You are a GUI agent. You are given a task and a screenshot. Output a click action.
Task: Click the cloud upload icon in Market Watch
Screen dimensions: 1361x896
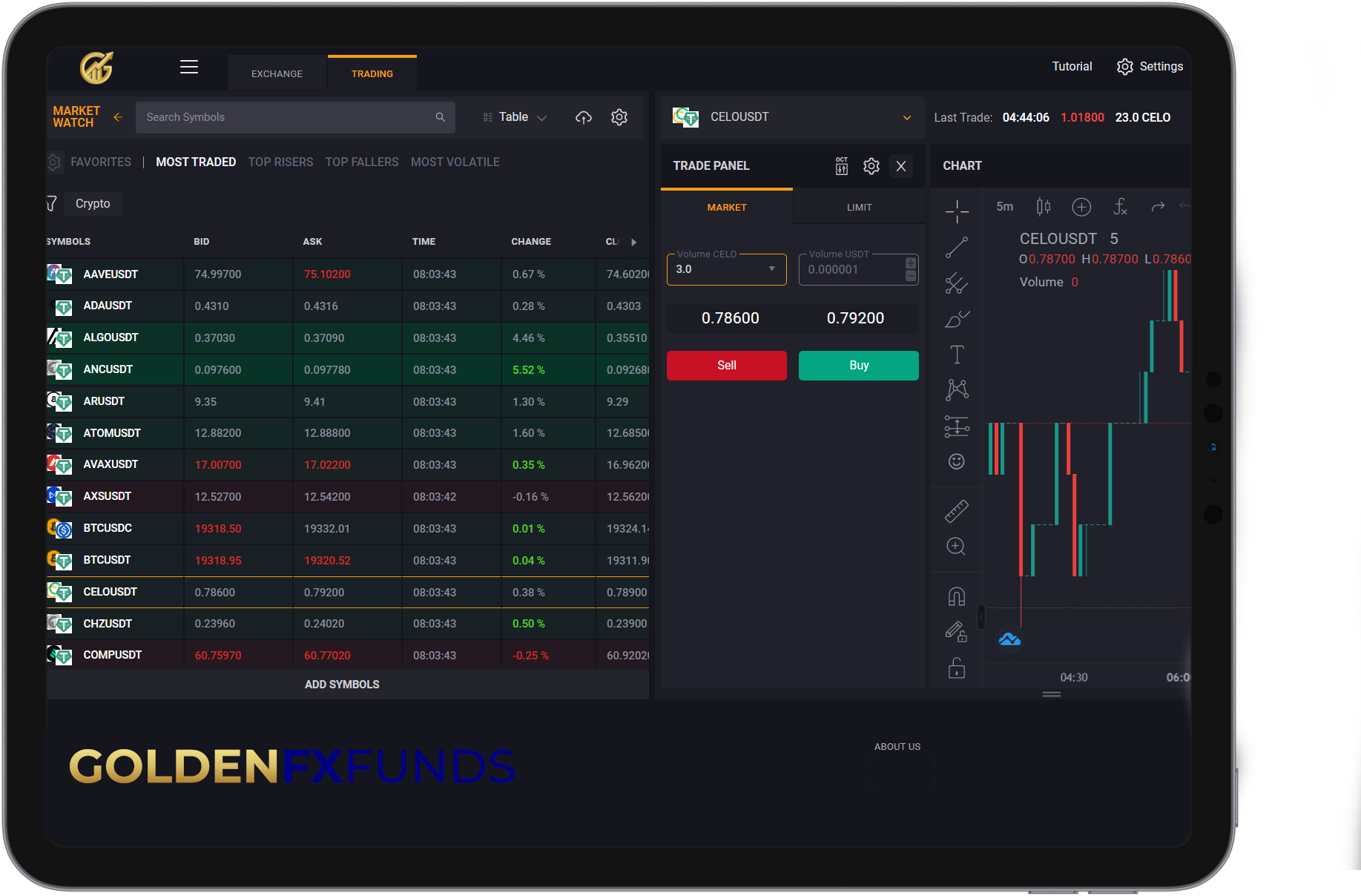584,117
